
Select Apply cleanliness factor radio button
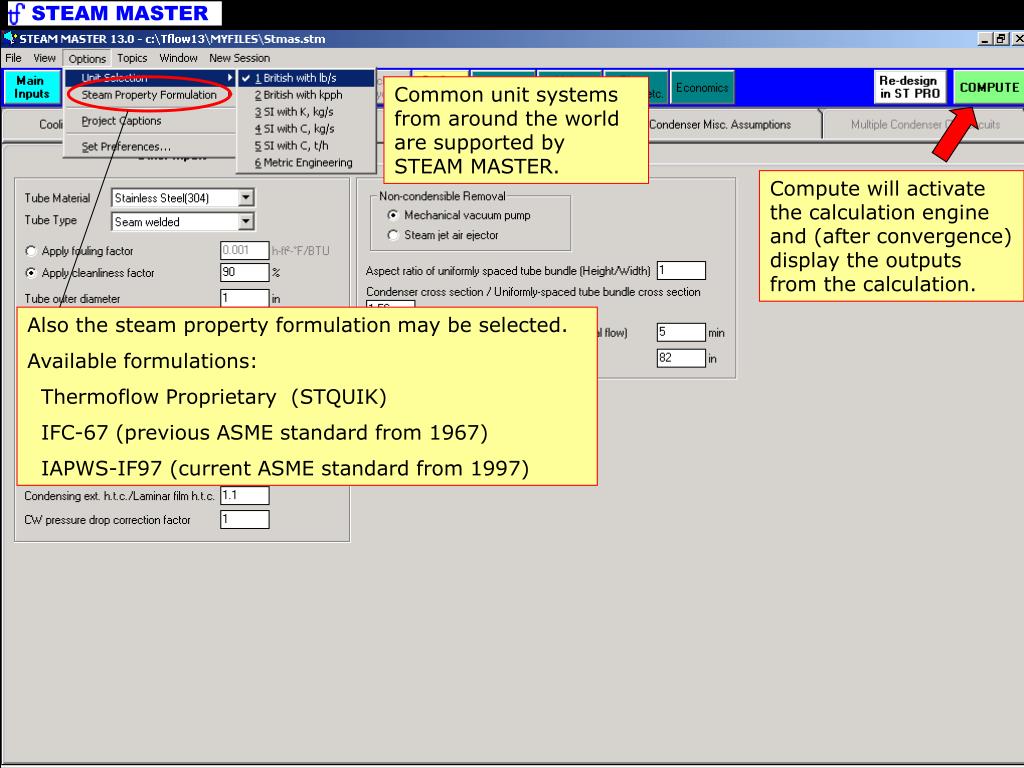pyautogui.click(x=31, y=273)
